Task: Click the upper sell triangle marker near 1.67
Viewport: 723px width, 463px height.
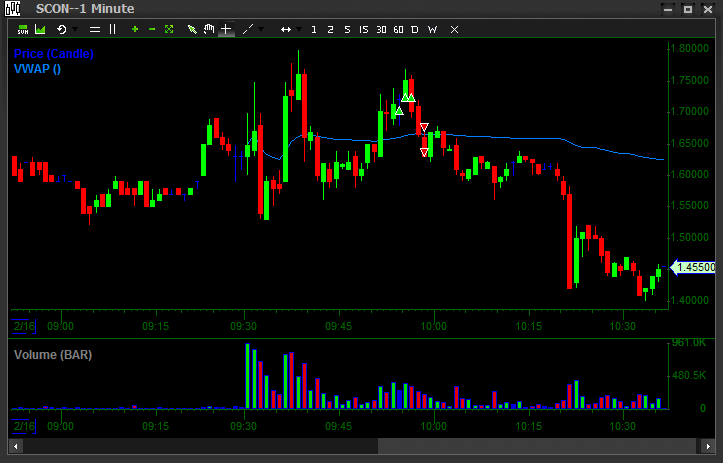Action: 424,127
